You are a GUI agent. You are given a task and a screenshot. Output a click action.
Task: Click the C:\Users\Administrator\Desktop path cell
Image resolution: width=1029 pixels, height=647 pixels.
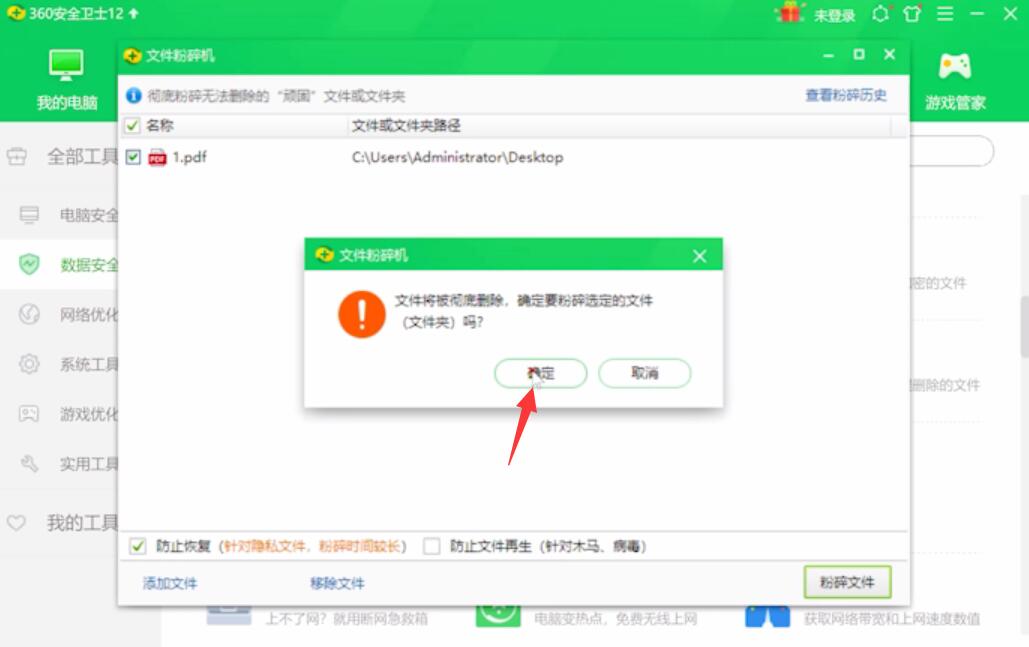click(x=457, y=157)
